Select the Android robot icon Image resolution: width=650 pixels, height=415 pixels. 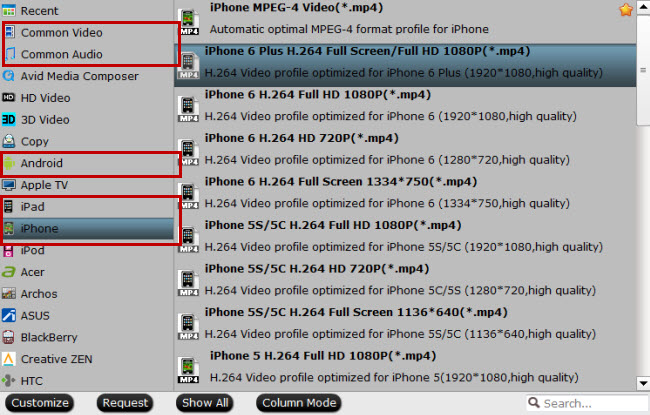[x=9, y=163]
